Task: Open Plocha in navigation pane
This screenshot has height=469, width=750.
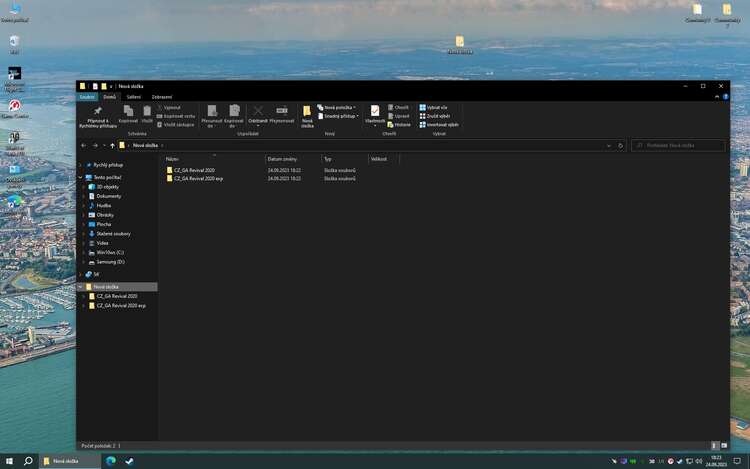Action: point(104,224)
